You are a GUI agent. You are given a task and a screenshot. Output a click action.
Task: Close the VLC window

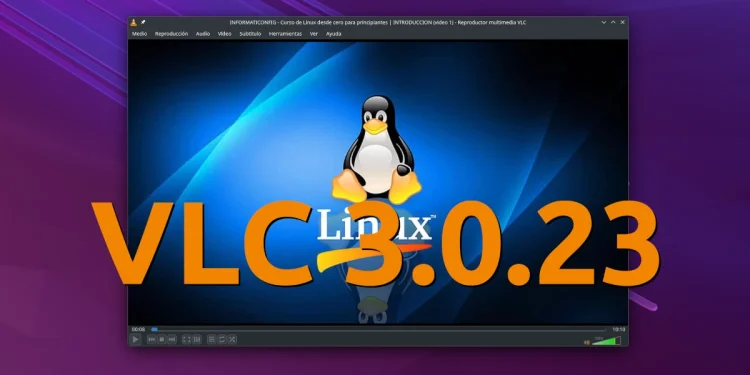click(x=622, y=22)
